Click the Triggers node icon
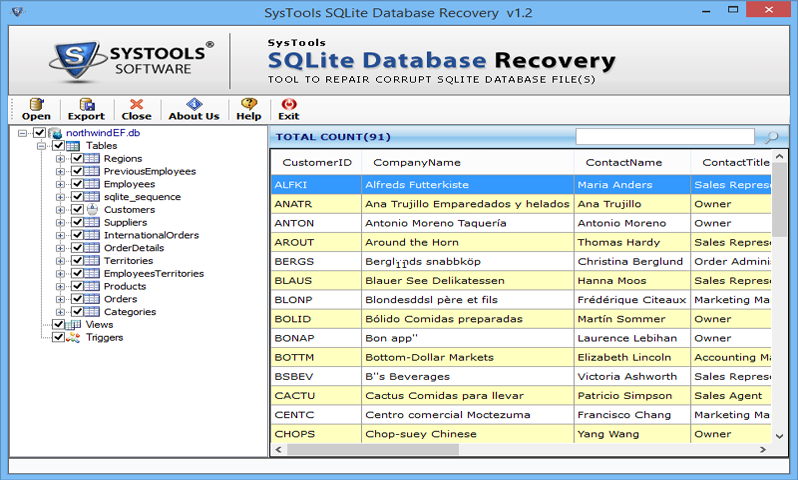Screen dimensions: 798x480 [x=73, y=337]
